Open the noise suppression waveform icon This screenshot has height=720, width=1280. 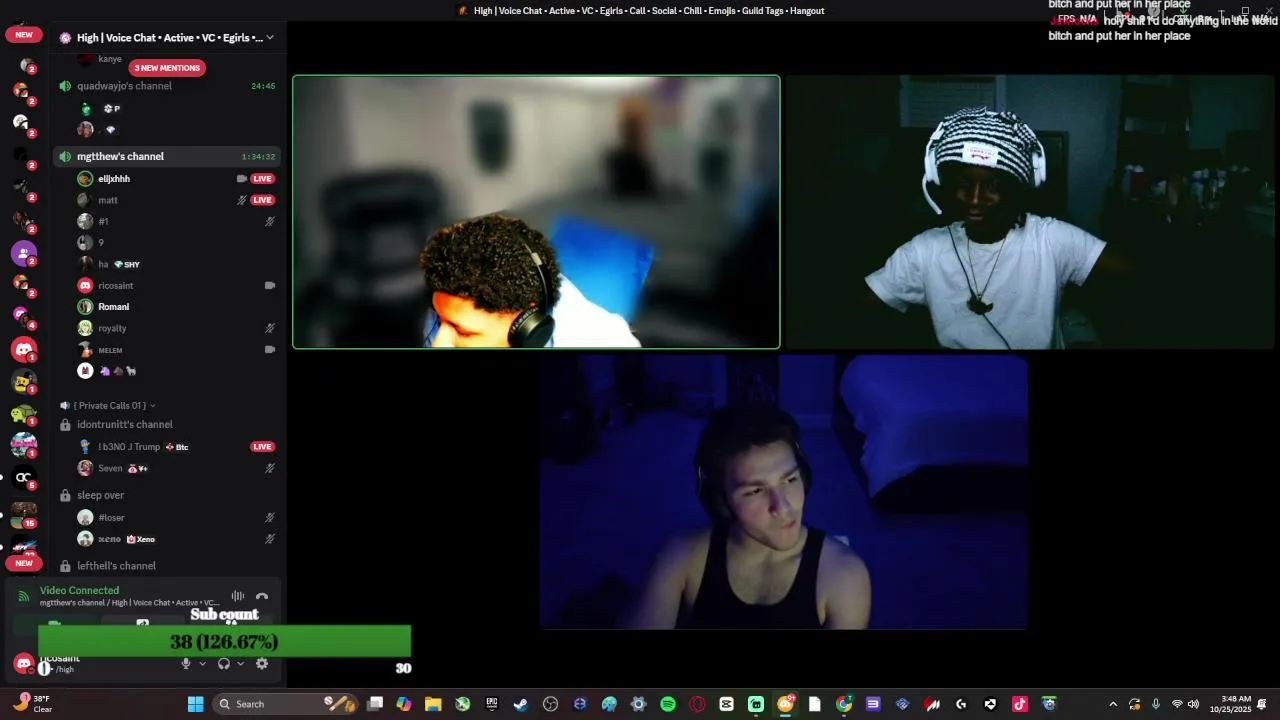pos(238,596)
